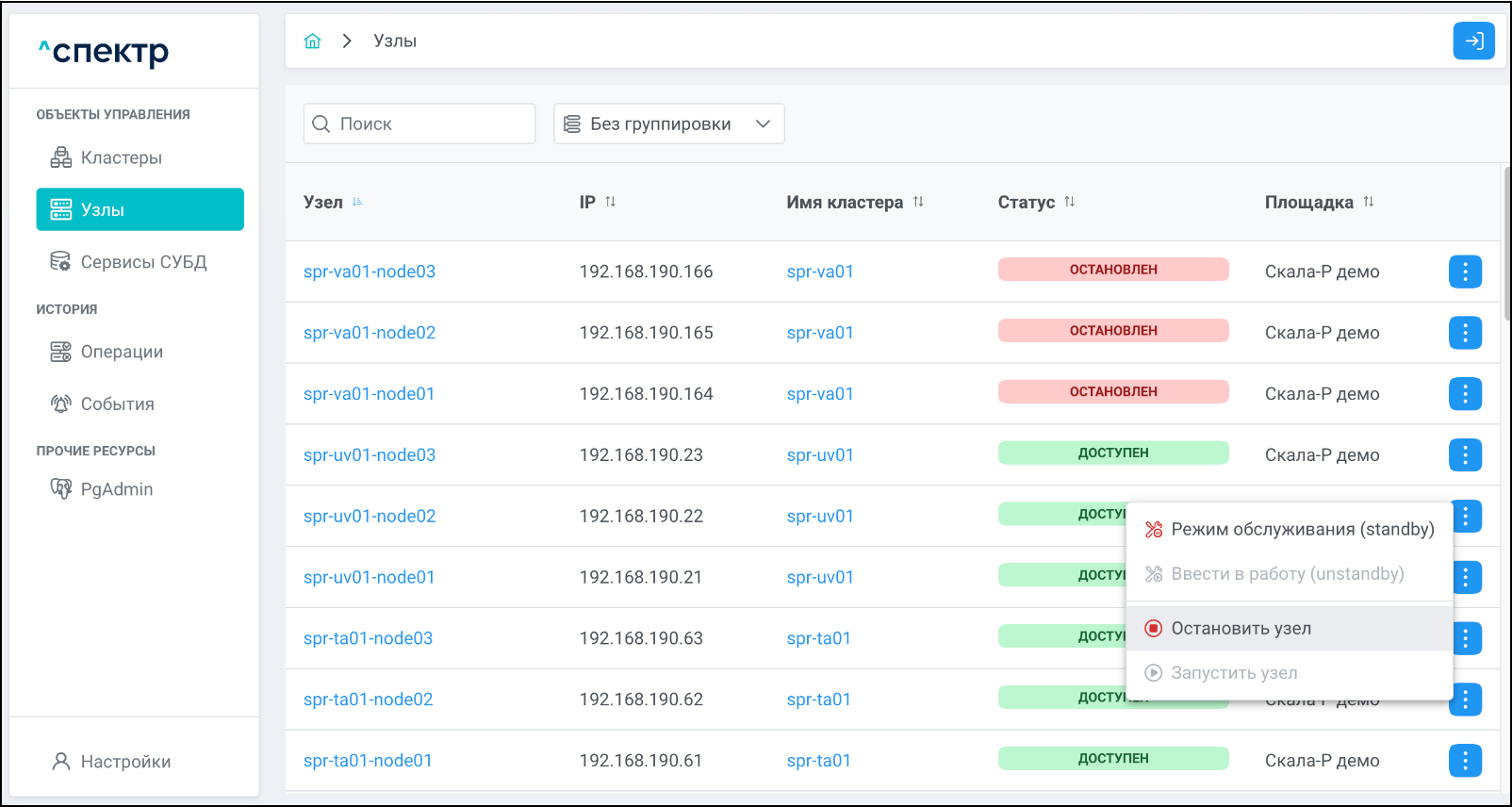
Task: Sort by Статус column
Action: pos(1069,202)
